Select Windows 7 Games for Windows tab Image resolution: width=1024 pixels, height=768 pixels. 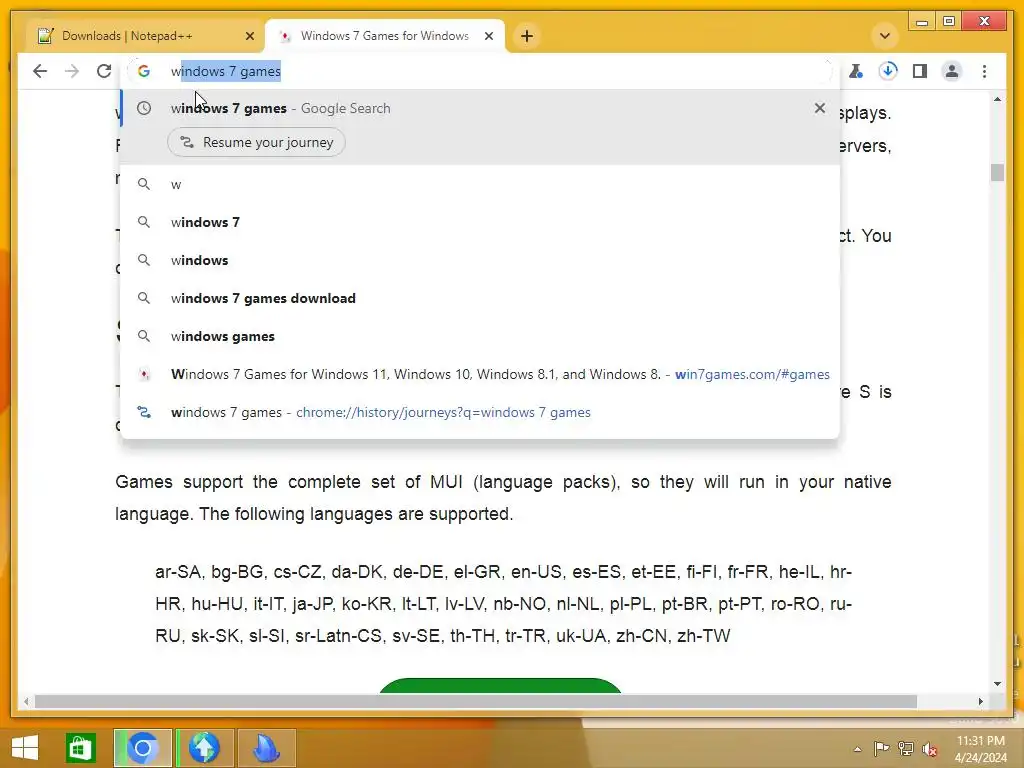[385, 36]
